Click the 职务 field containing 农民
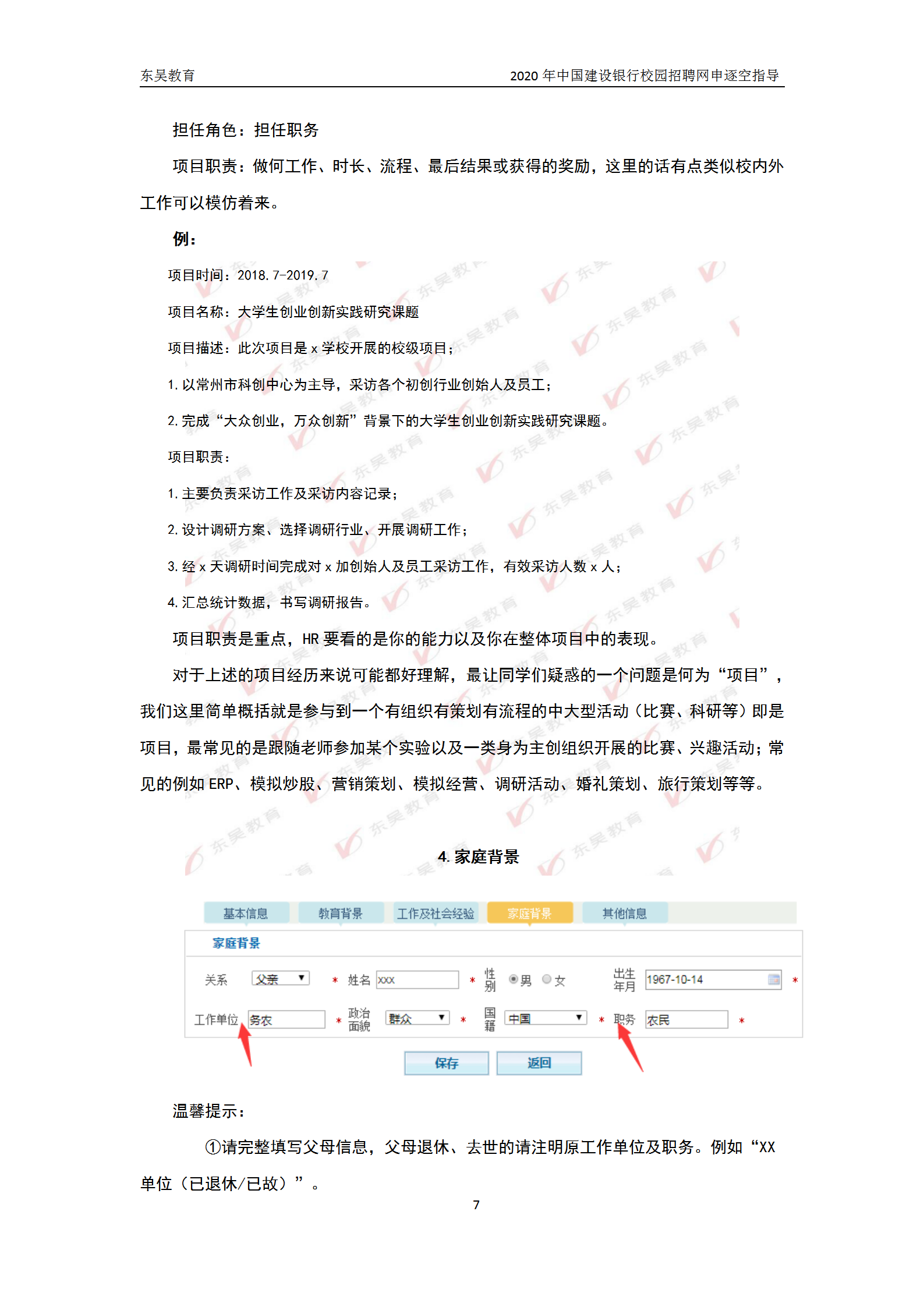 point(686,1020)
